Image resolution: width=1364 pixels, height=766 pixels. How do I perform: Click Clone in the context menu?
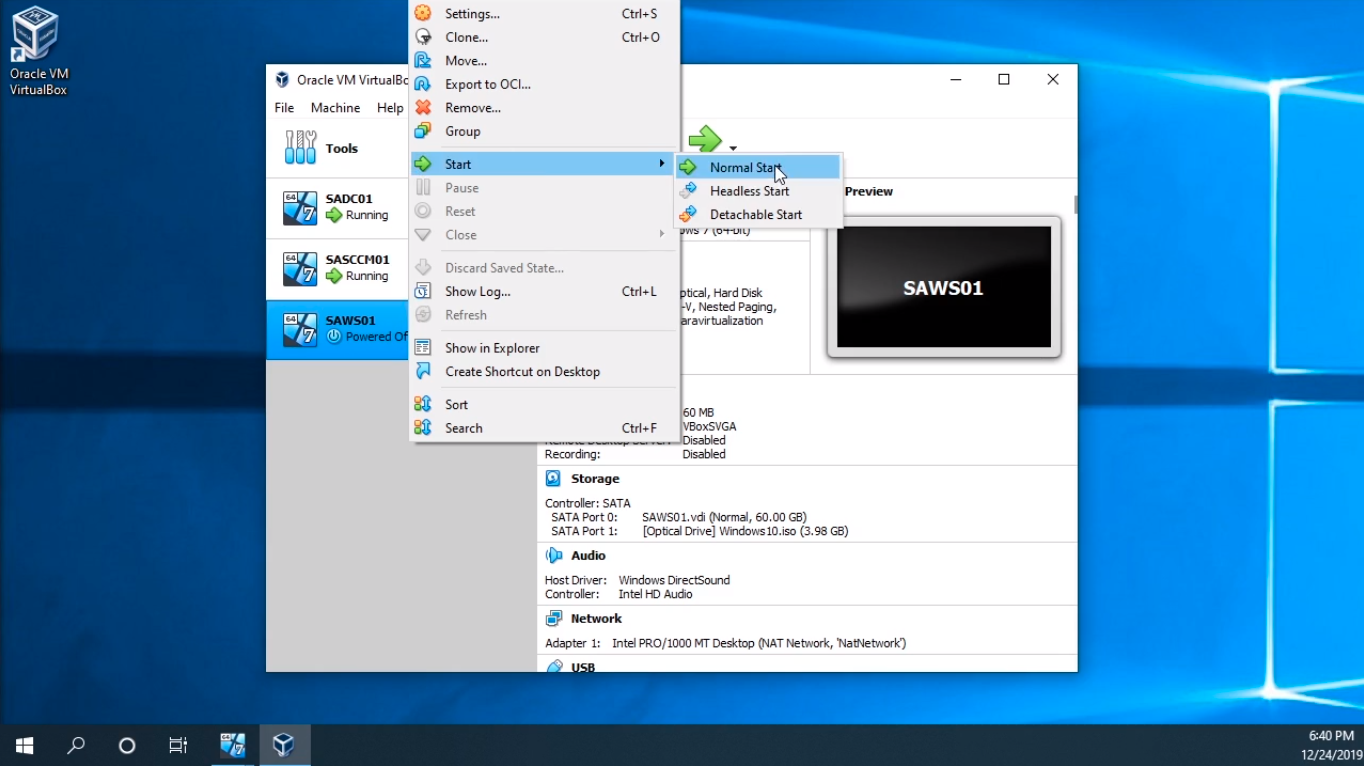(x=466, y=38)
